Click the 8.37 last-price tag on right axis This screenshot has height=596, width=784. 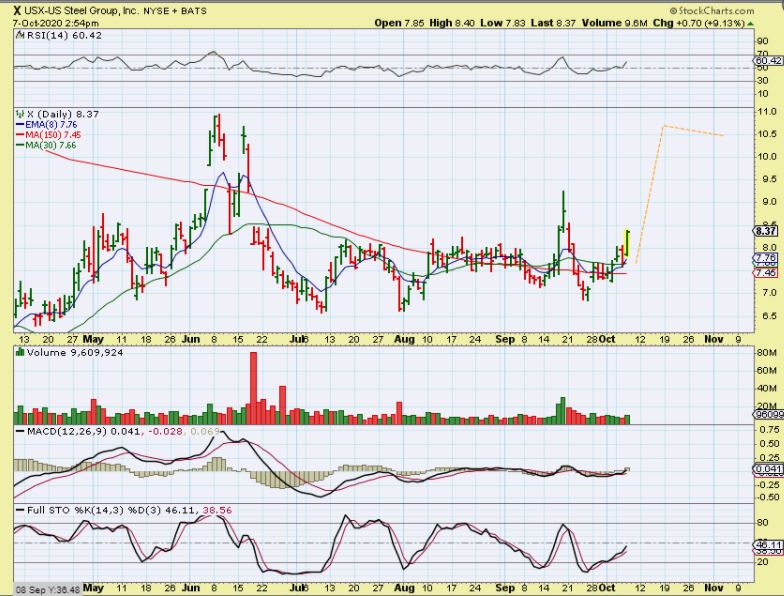pyautogui.click(x=766, y=231)
